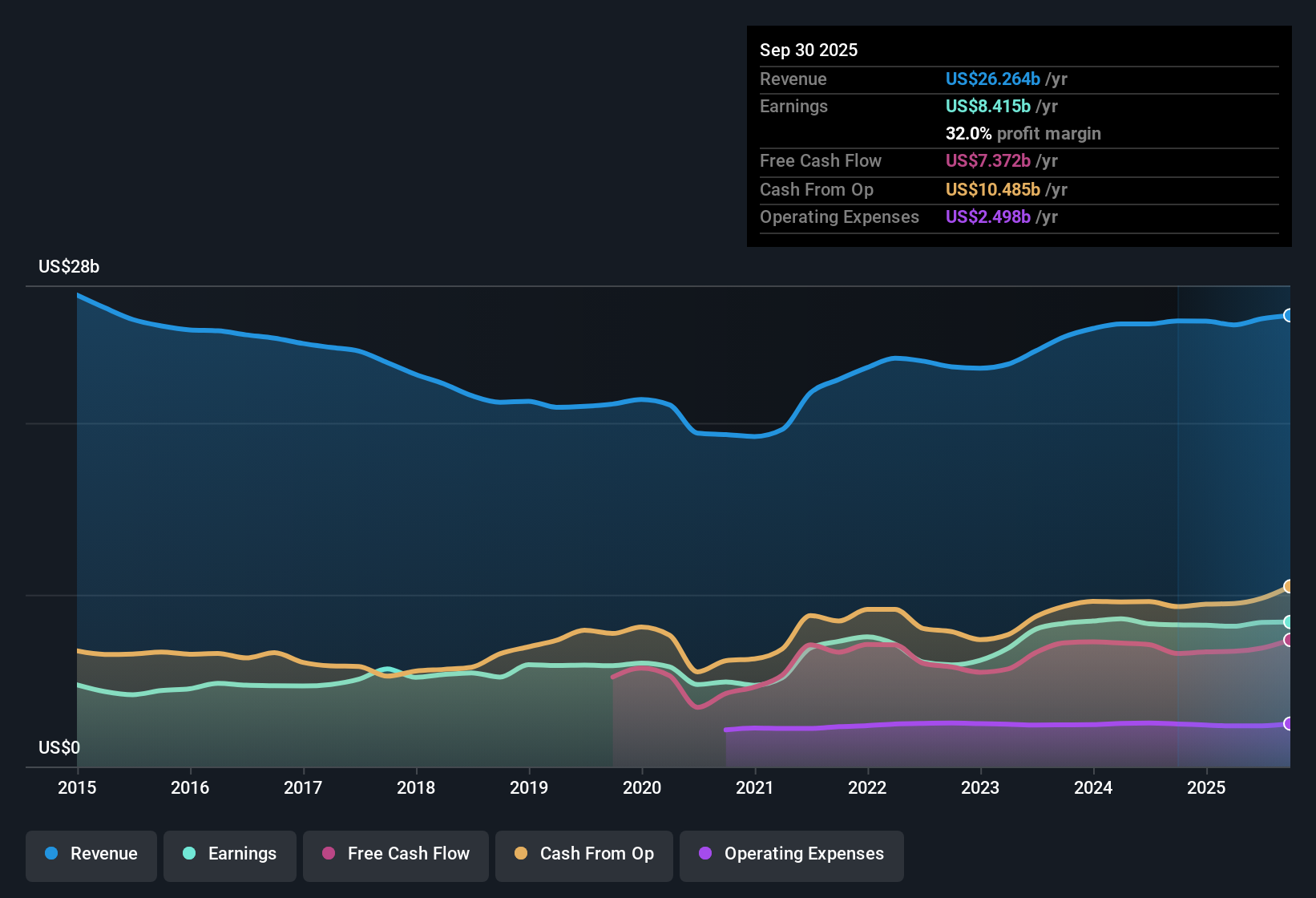
Task: Open the Operating Expenses legend item
Action: click(792, 854)
